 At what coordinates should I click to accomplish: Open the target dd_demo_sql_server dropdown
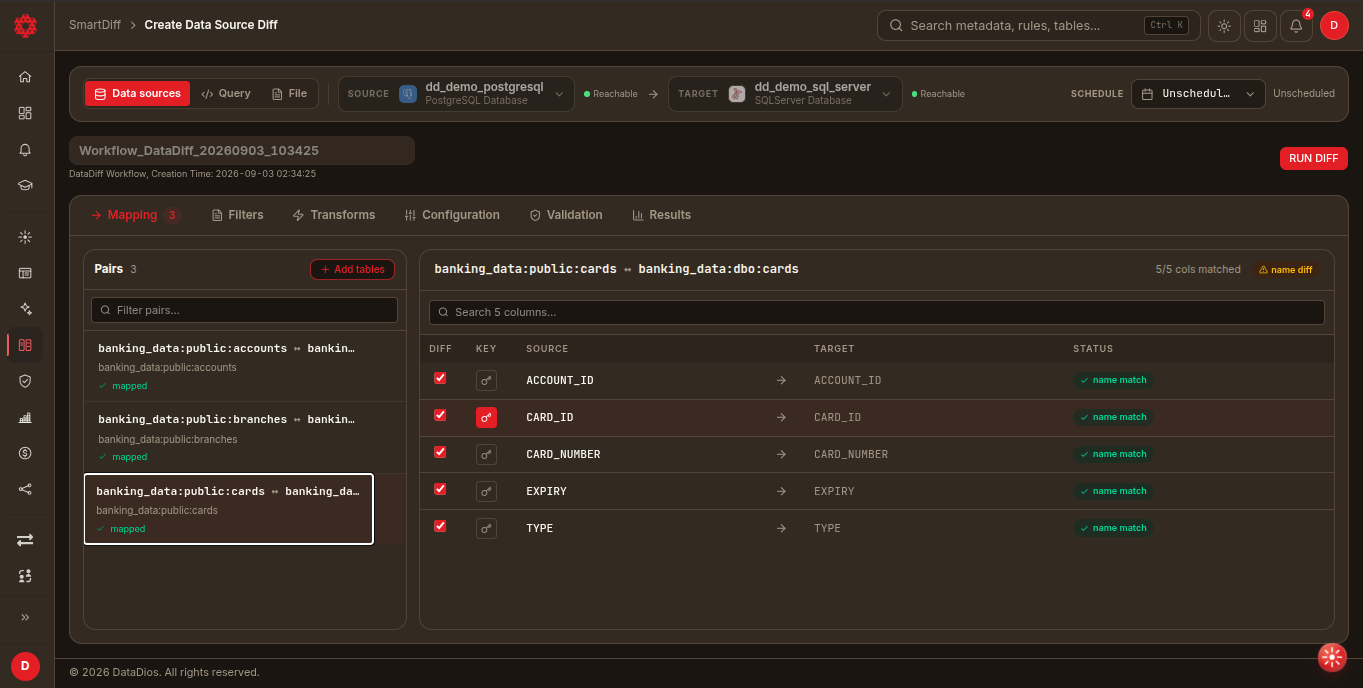click(785, 93)
